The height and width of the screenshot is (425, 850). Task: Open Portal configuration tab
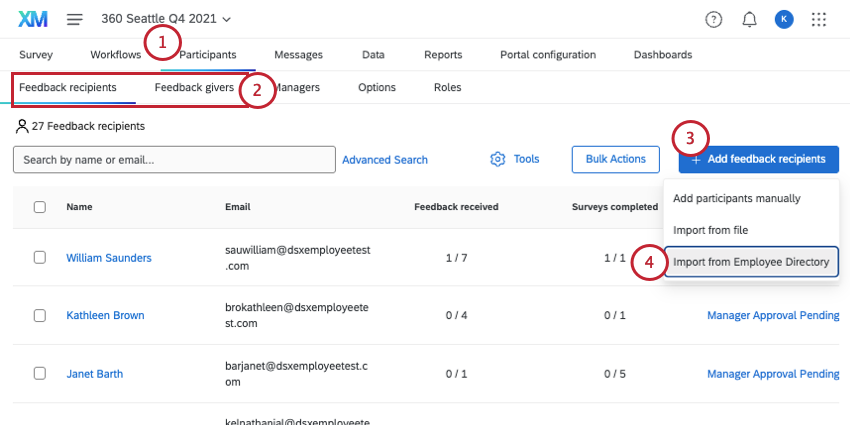pos(548,55)
